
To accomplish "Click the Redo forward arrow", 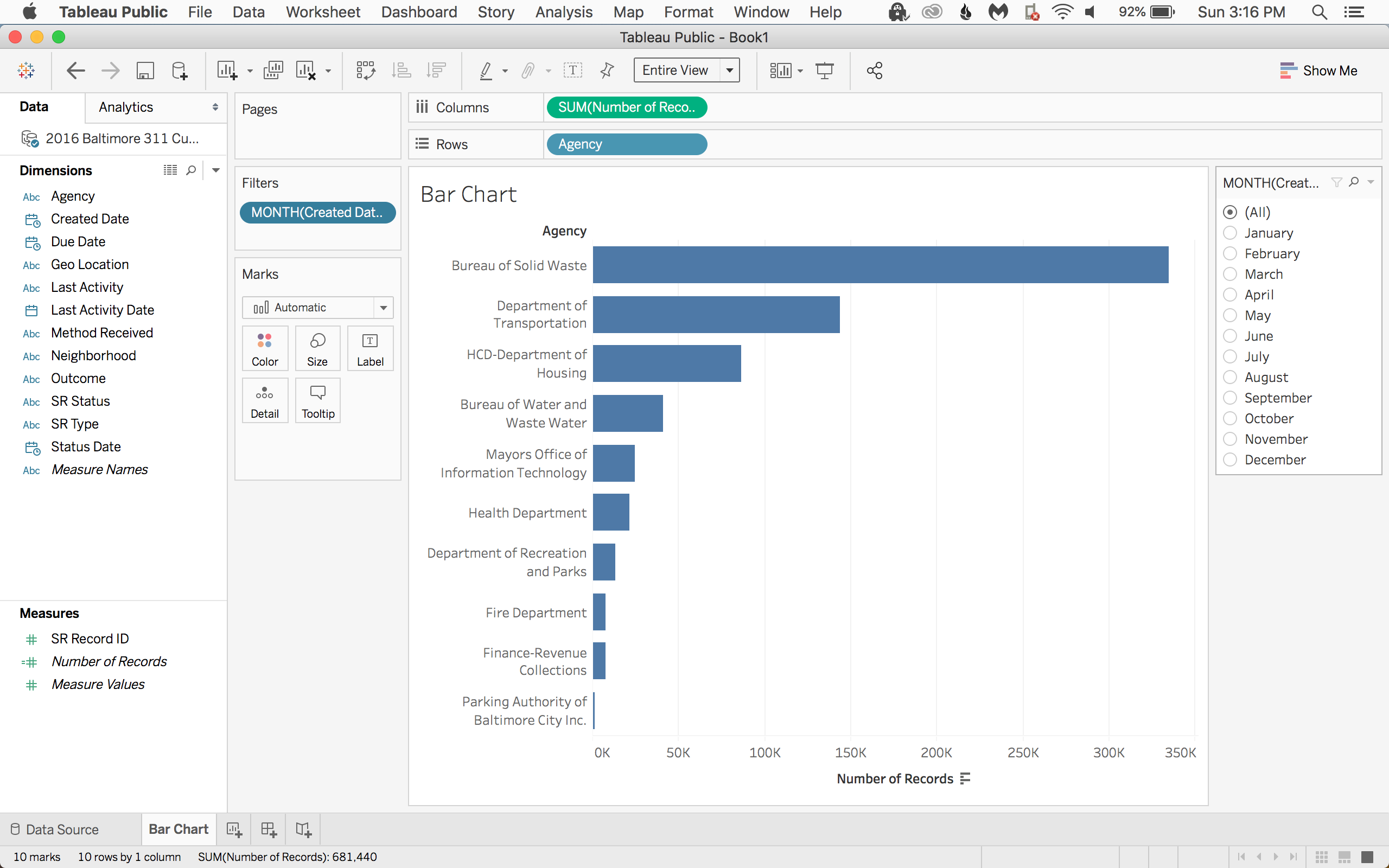I will tap(110, 71).
